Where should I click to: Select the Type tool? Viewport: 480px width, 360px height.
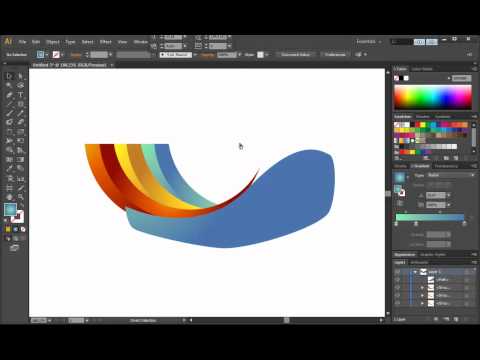pos(20,95)
